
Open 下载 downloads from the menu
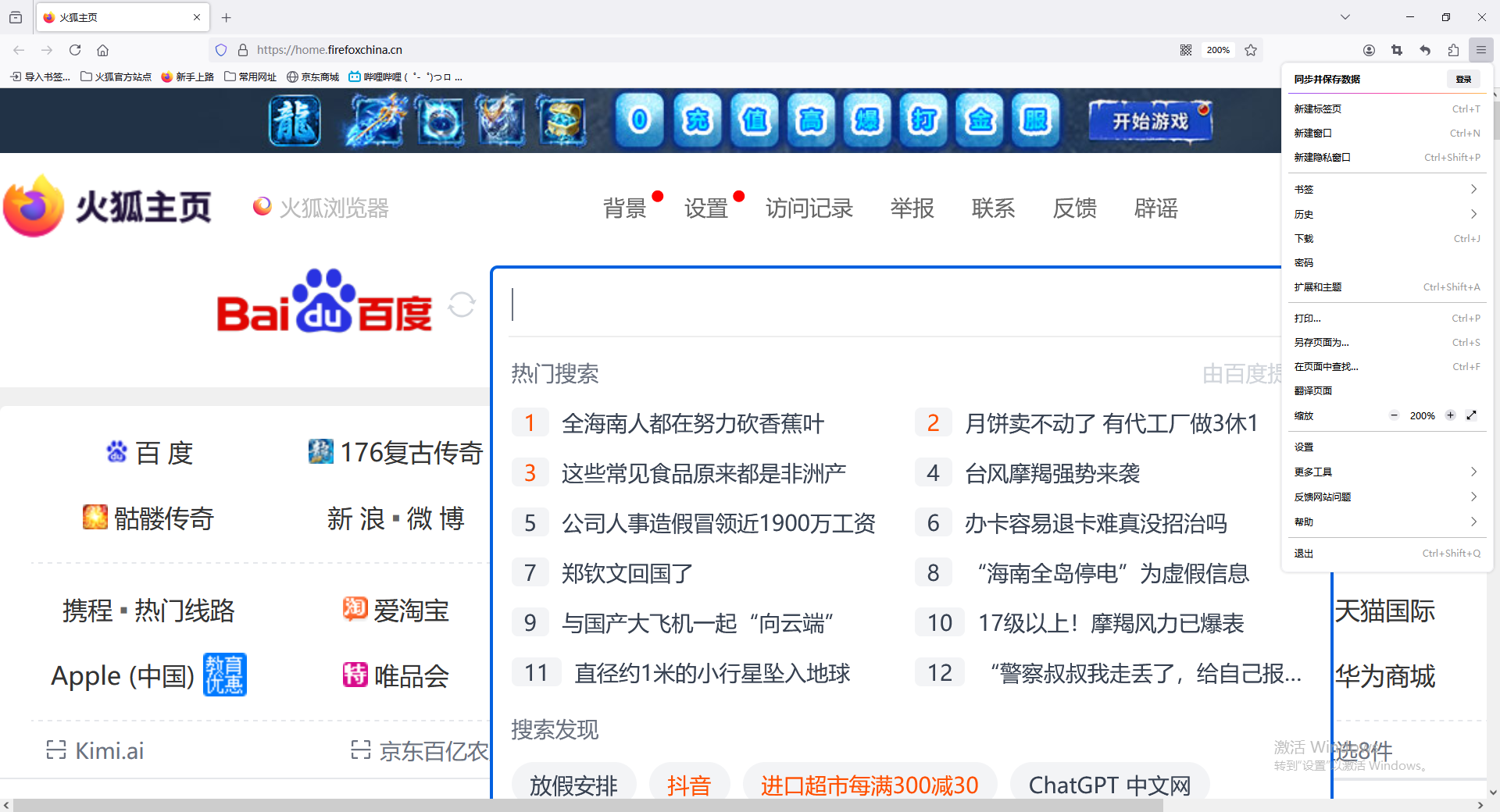pyautogui.click(x=1387, y=238)
